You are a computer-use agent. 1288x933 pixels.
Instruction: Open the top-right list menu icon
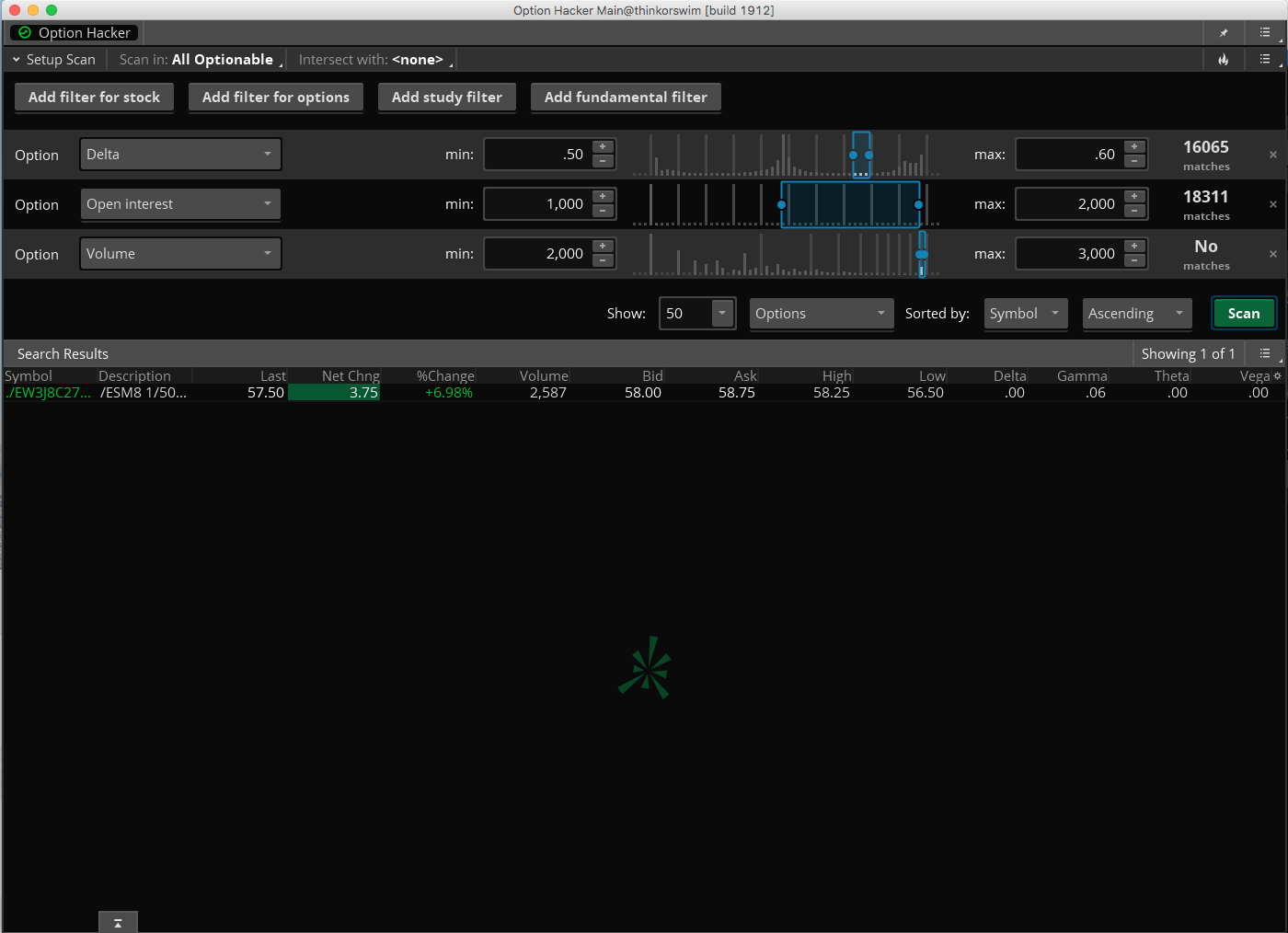click(x=1265, y=32)
